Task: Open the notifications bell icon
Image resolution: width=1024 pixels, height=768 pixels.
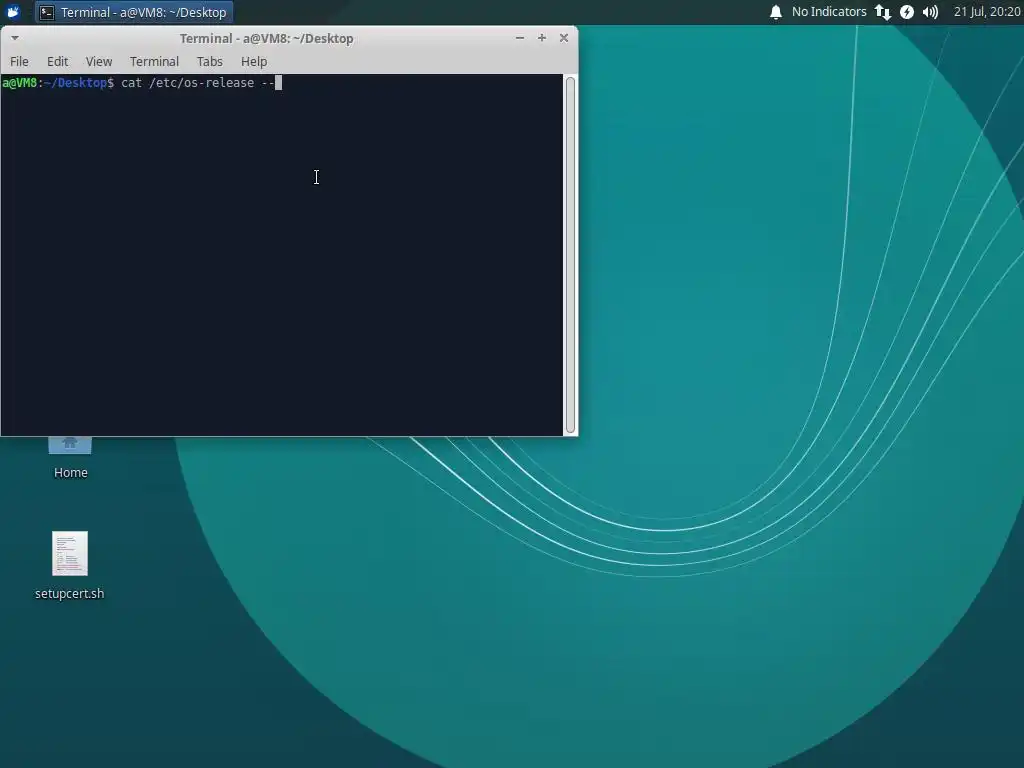Action: pyautogui.click(x=776, y=12)
